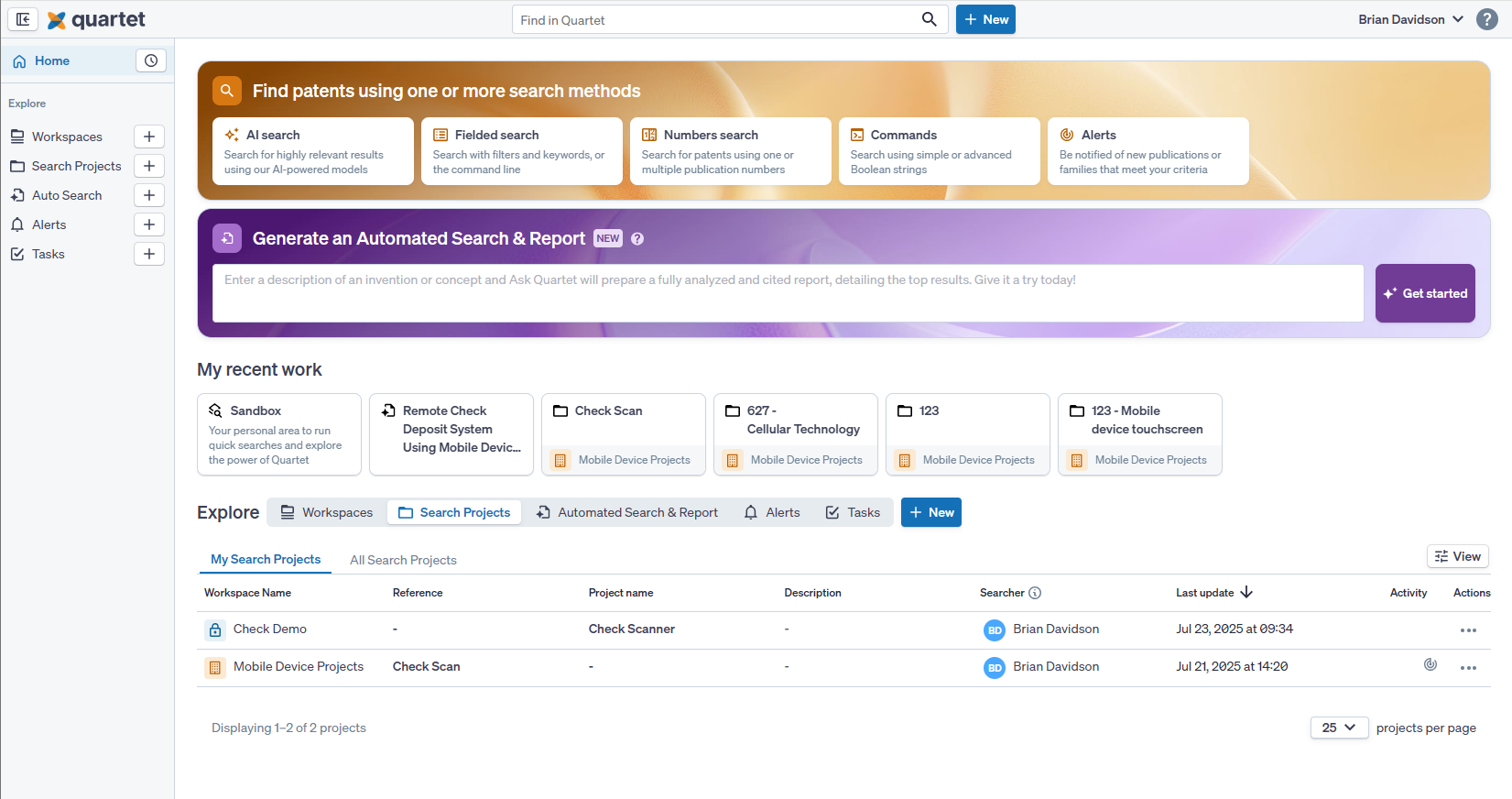Image resolution: width=1512 pixels, height=799 pixels.
Task: Open the Commands search card
Action: coord(940,151)
